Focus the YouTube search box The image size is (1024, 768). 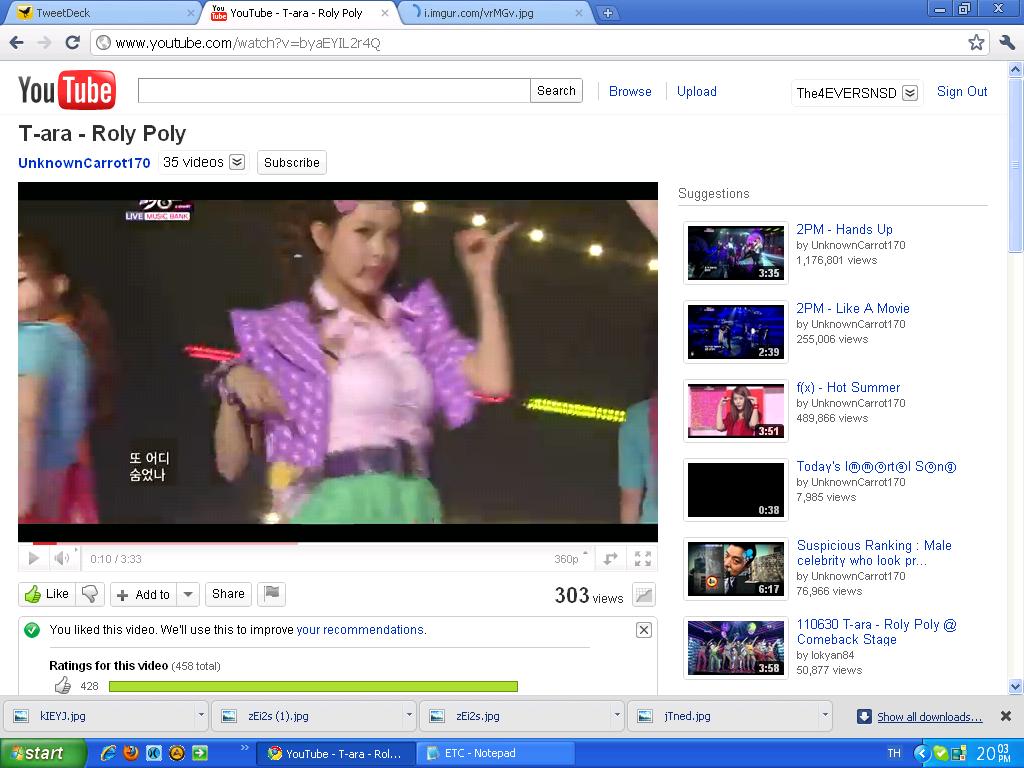click(334, 91)
